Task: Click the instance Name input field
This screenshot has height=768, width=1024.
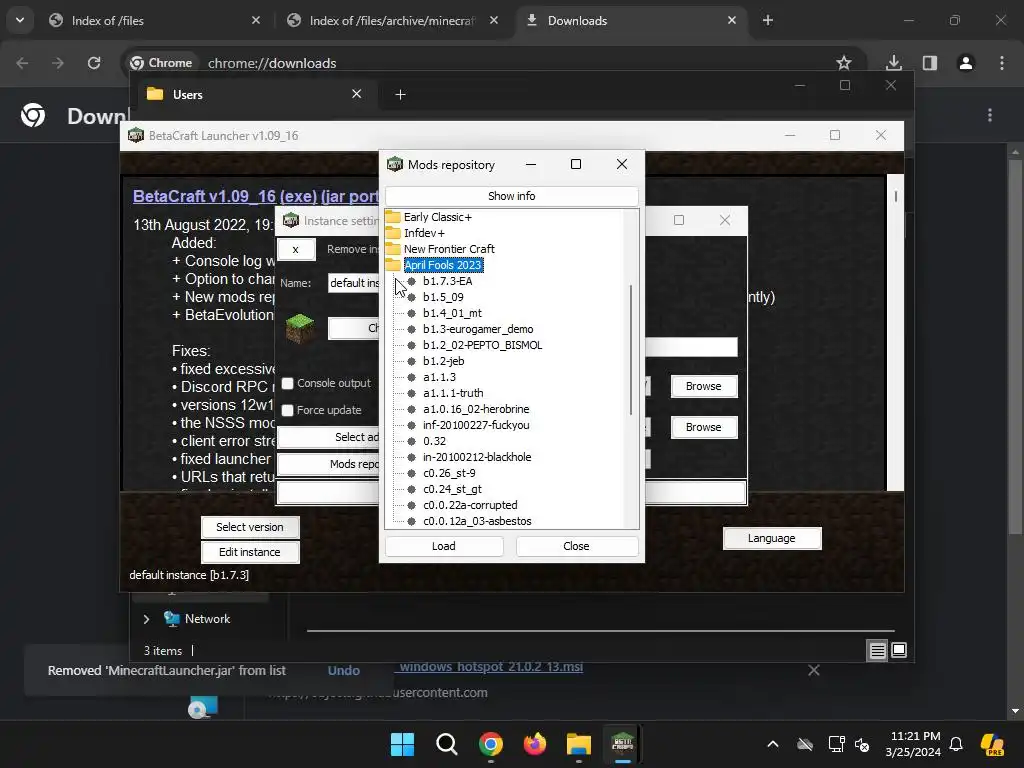Action: coord(353,283)
